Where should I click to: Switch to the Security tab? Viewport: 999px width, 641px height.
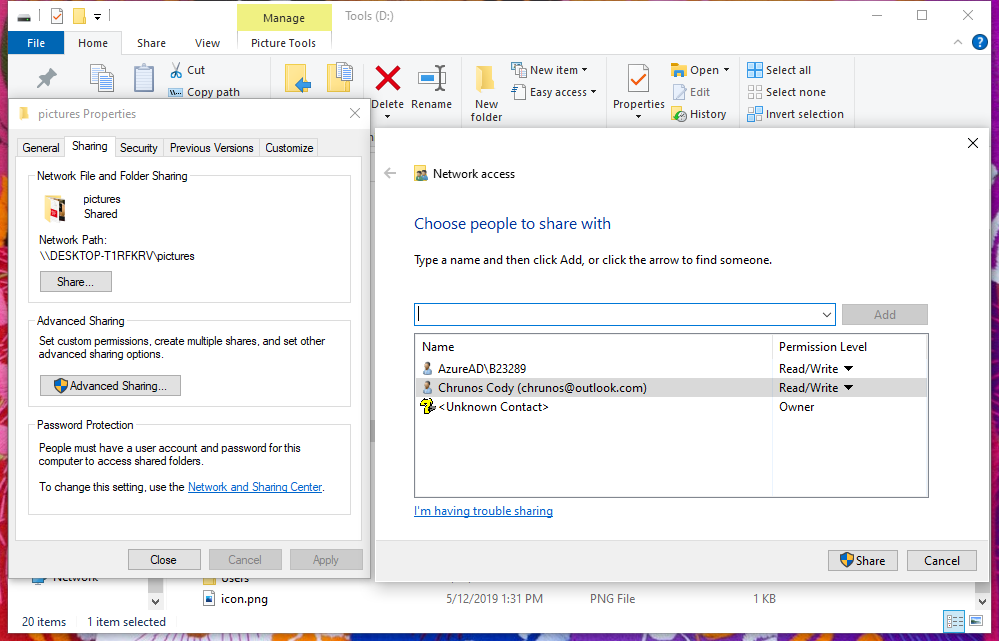click(138, 148)
